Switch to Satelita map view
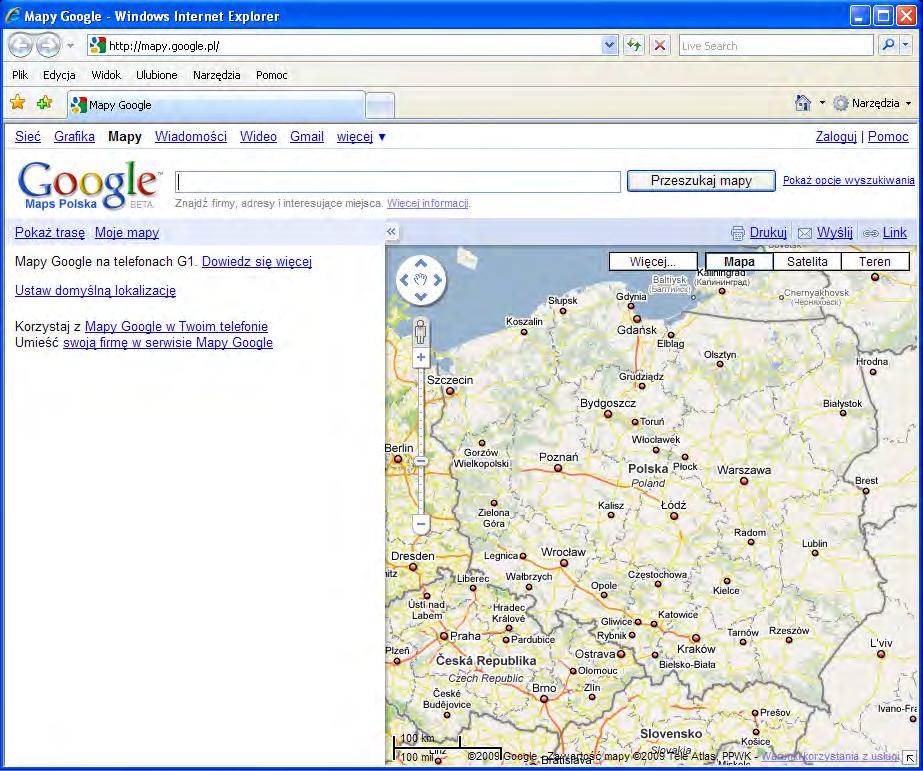This screenshot has width=923, height=771. pos(807,261)
